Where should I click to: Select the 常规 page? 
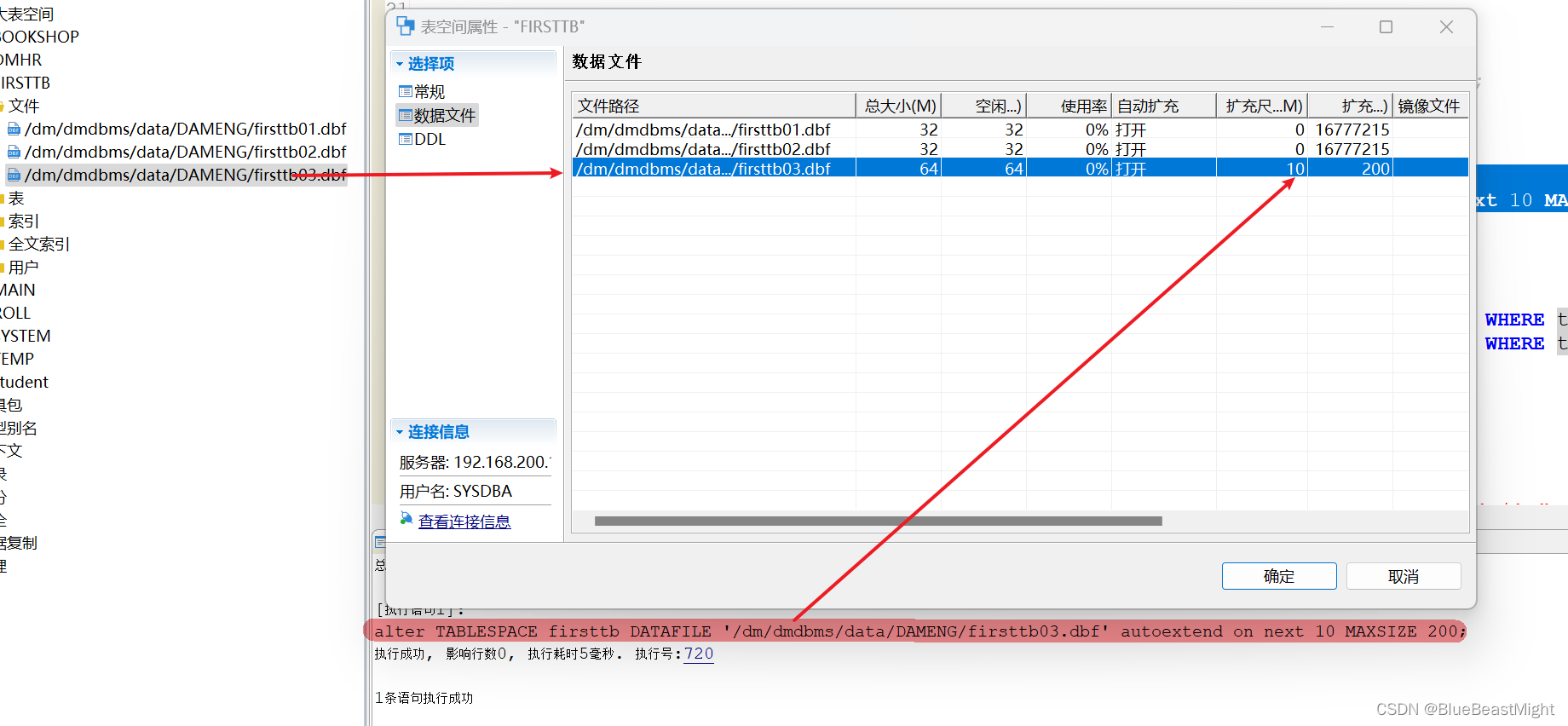point(429,91)
